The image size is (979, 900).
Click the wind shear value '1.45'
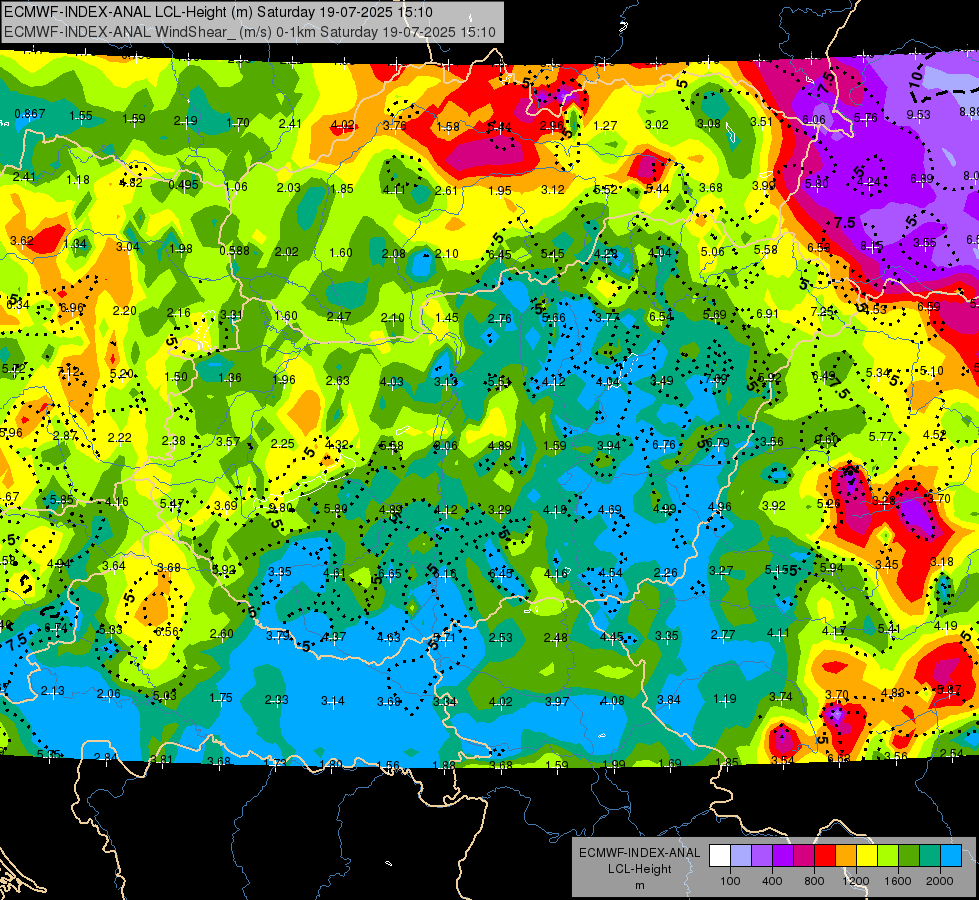446,317
